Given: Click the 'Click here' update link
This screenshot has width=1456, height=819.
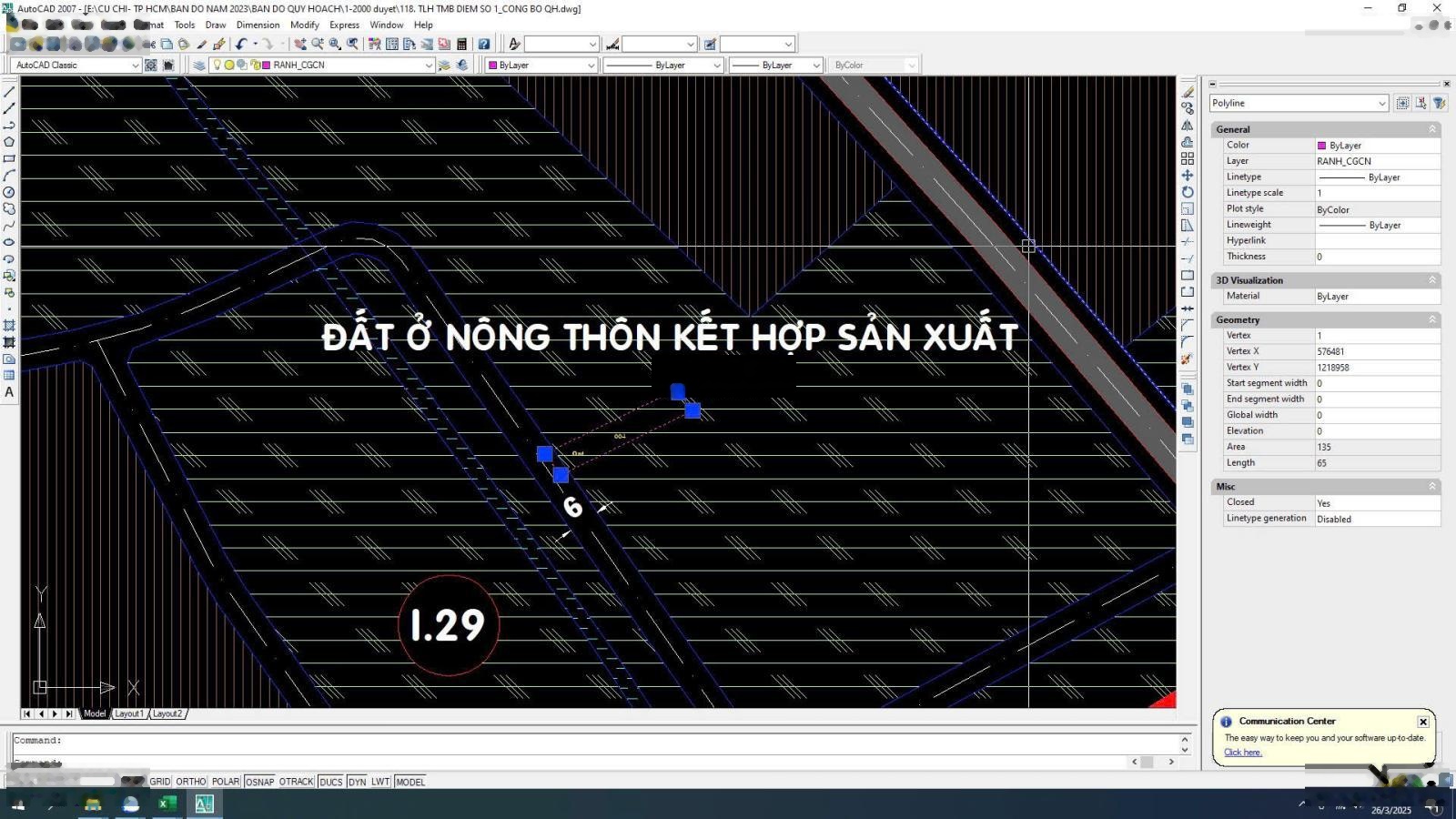Looking at the screenshot, I should tap(1242, 753).
